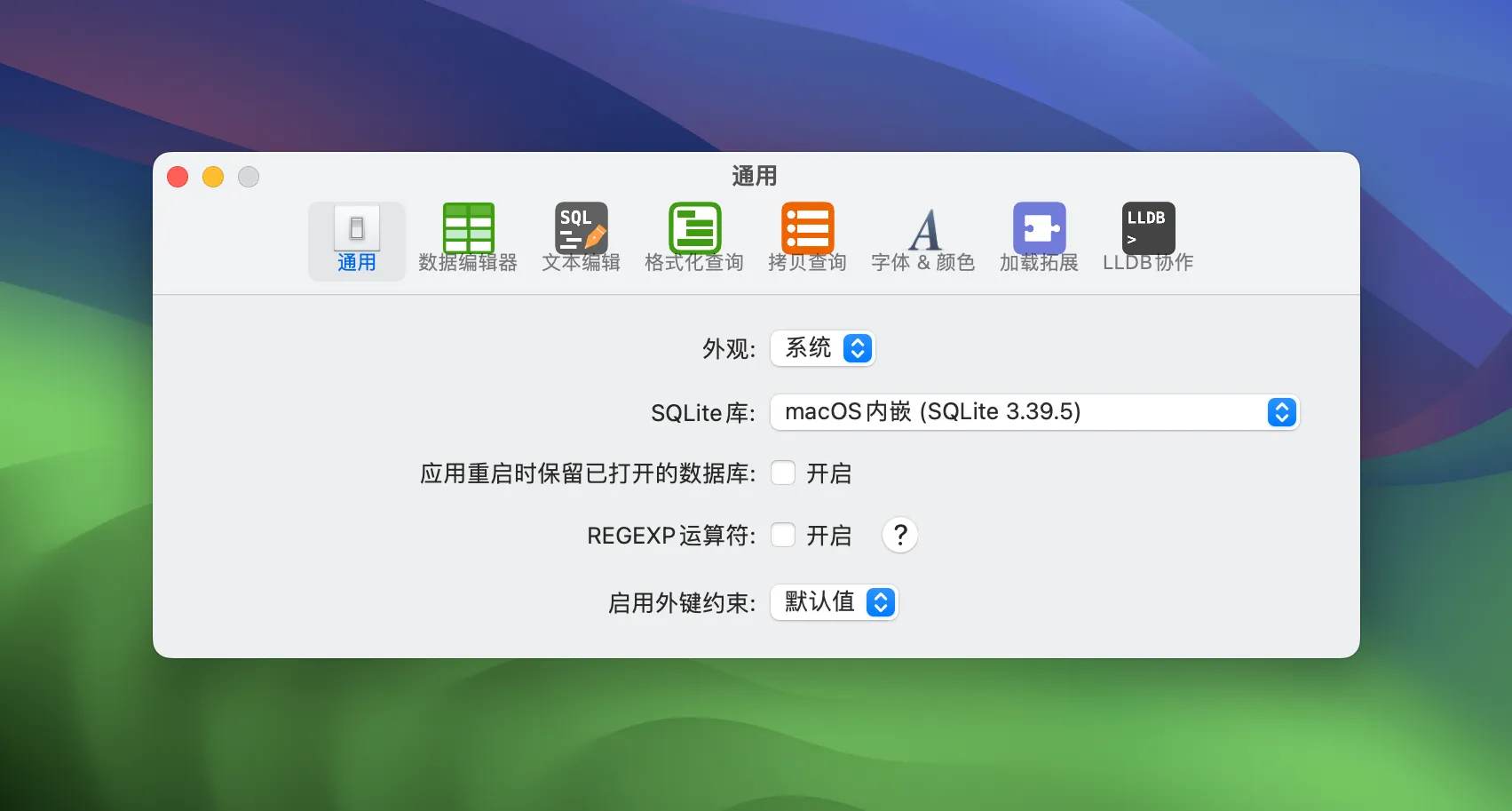Viewport: 1512px width, 811px height.
Task: Open the 格式化查询 green document icon
Action: (x=694, y=228)
